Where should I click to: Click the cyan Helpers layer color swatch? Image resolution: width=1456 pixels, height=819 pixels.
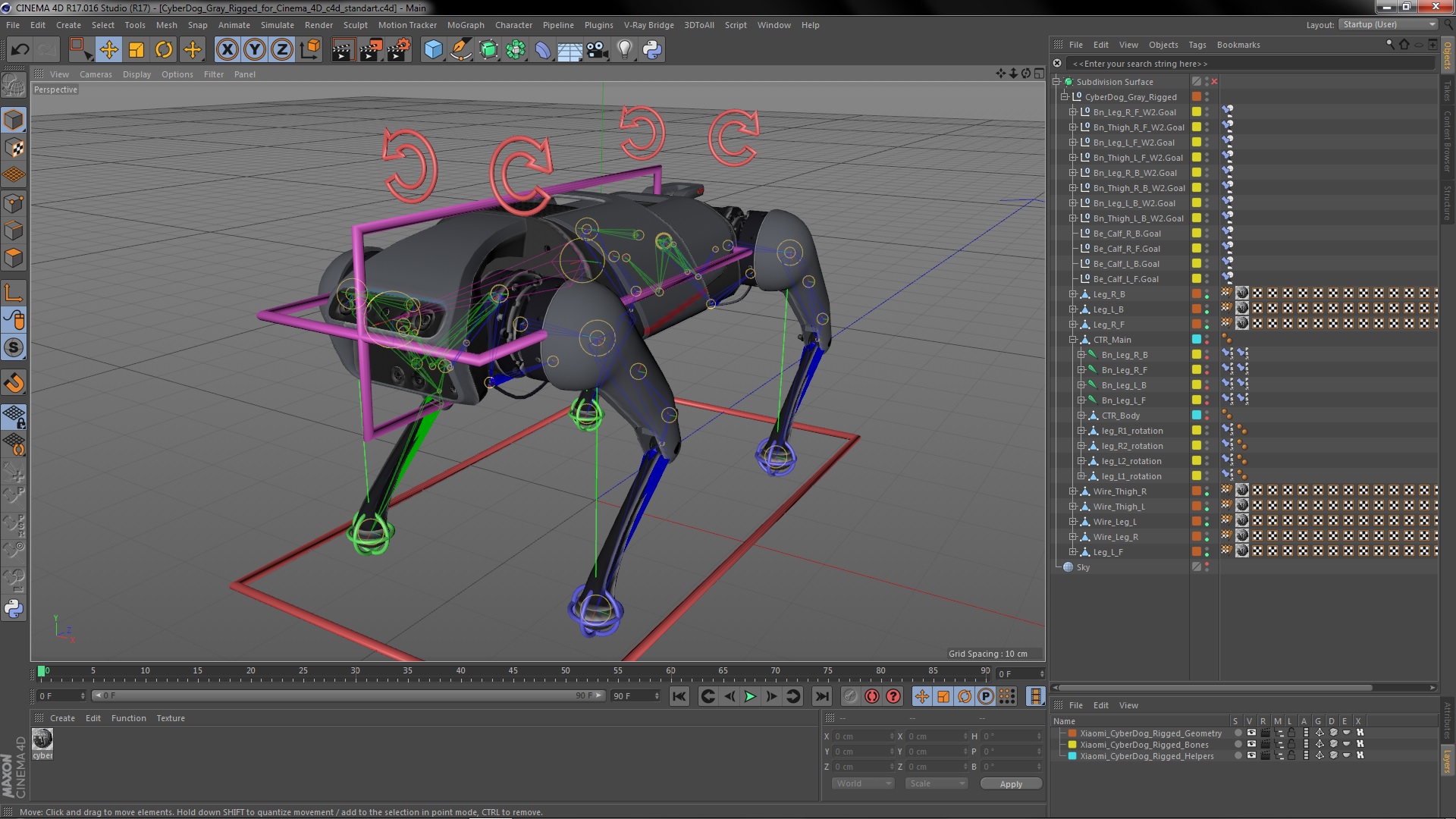coord(1072,756)
